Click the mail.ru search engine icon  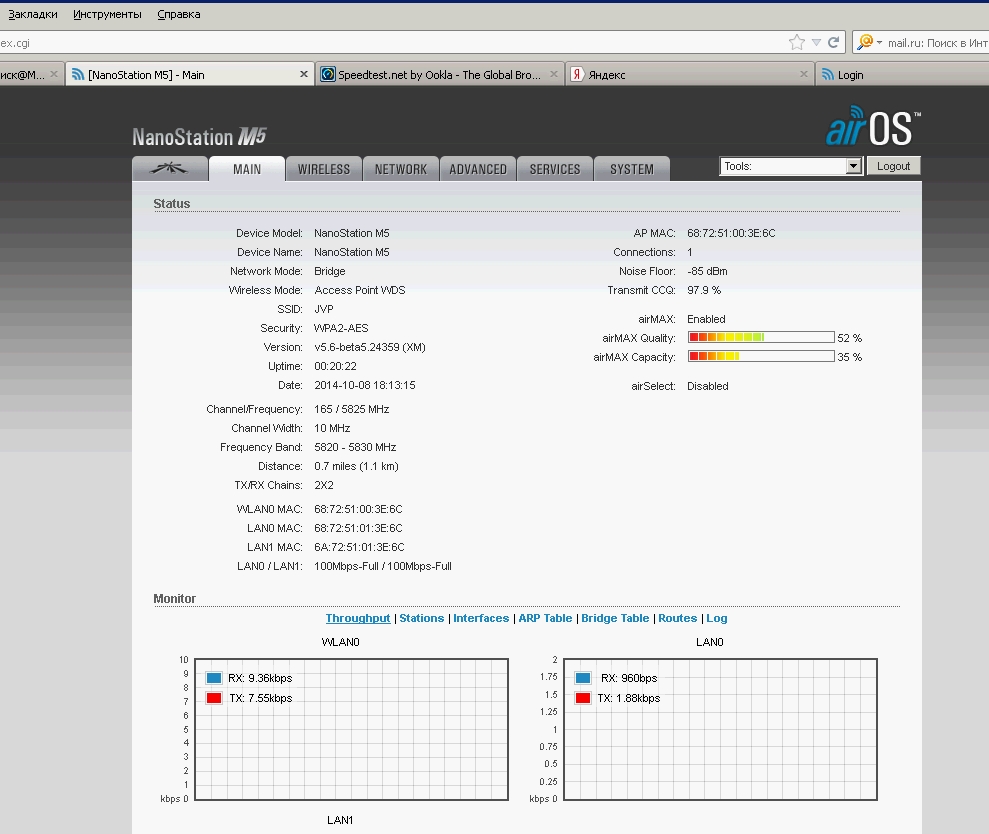pos(865,42)
